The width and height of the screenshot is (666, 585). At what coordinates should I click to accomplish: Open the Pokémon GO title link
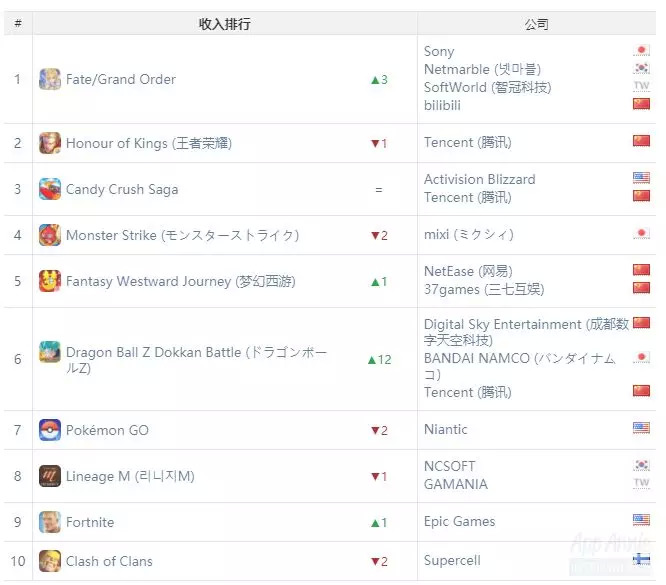pos(107,430)
